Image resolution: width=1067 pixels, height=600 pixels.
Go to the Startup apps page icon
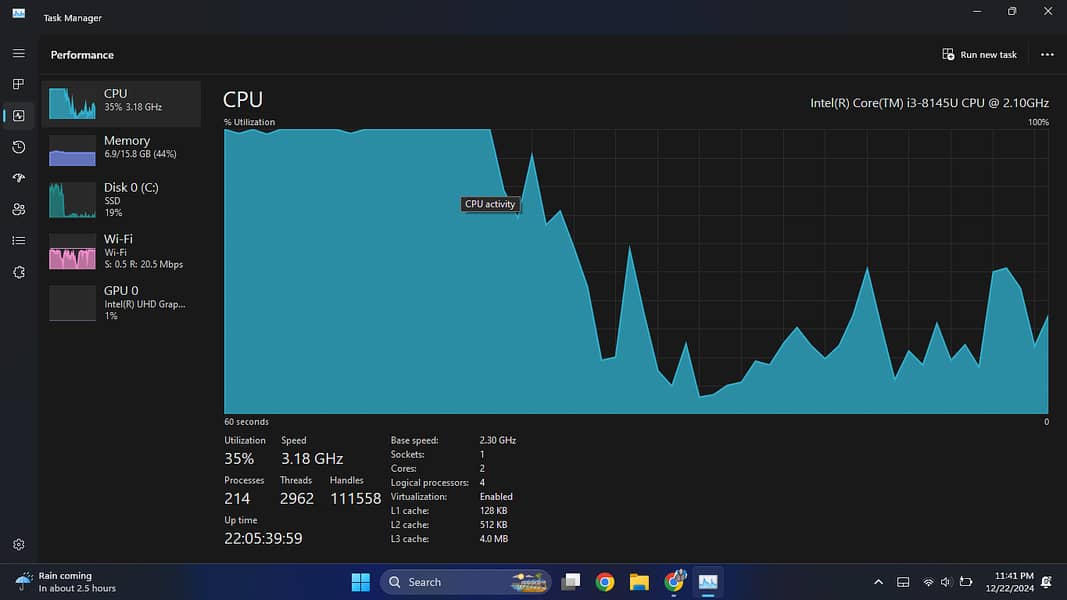click(x=18, y=178)
